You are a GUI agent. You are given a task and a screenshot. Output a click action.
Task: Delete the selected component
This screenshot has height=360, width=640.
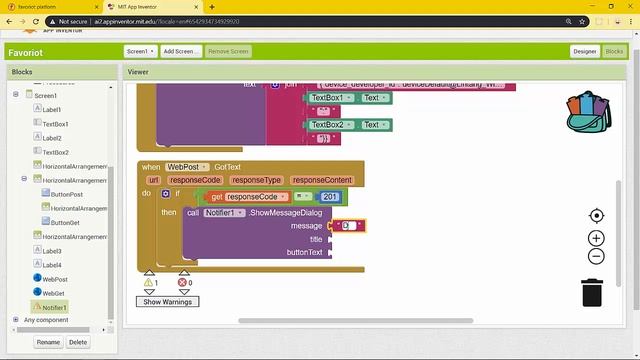click(78, 342)
